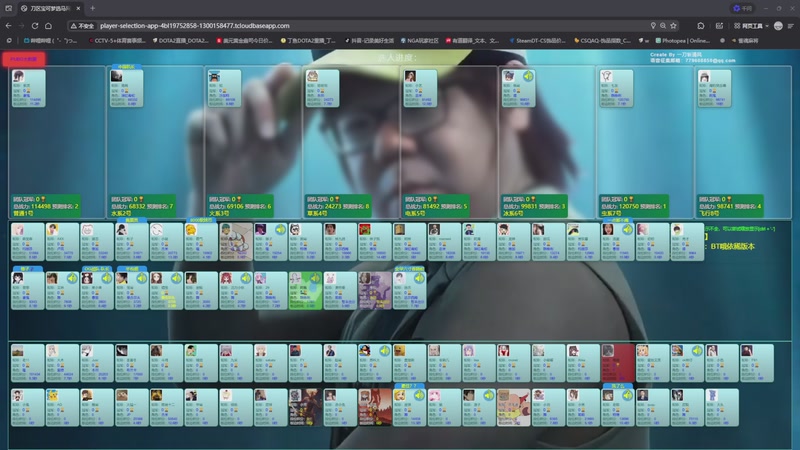The height and width of the screenshot is (450, 800).
Task: Select the captain card in 普通1号 team panel
Action: [29, 88]
